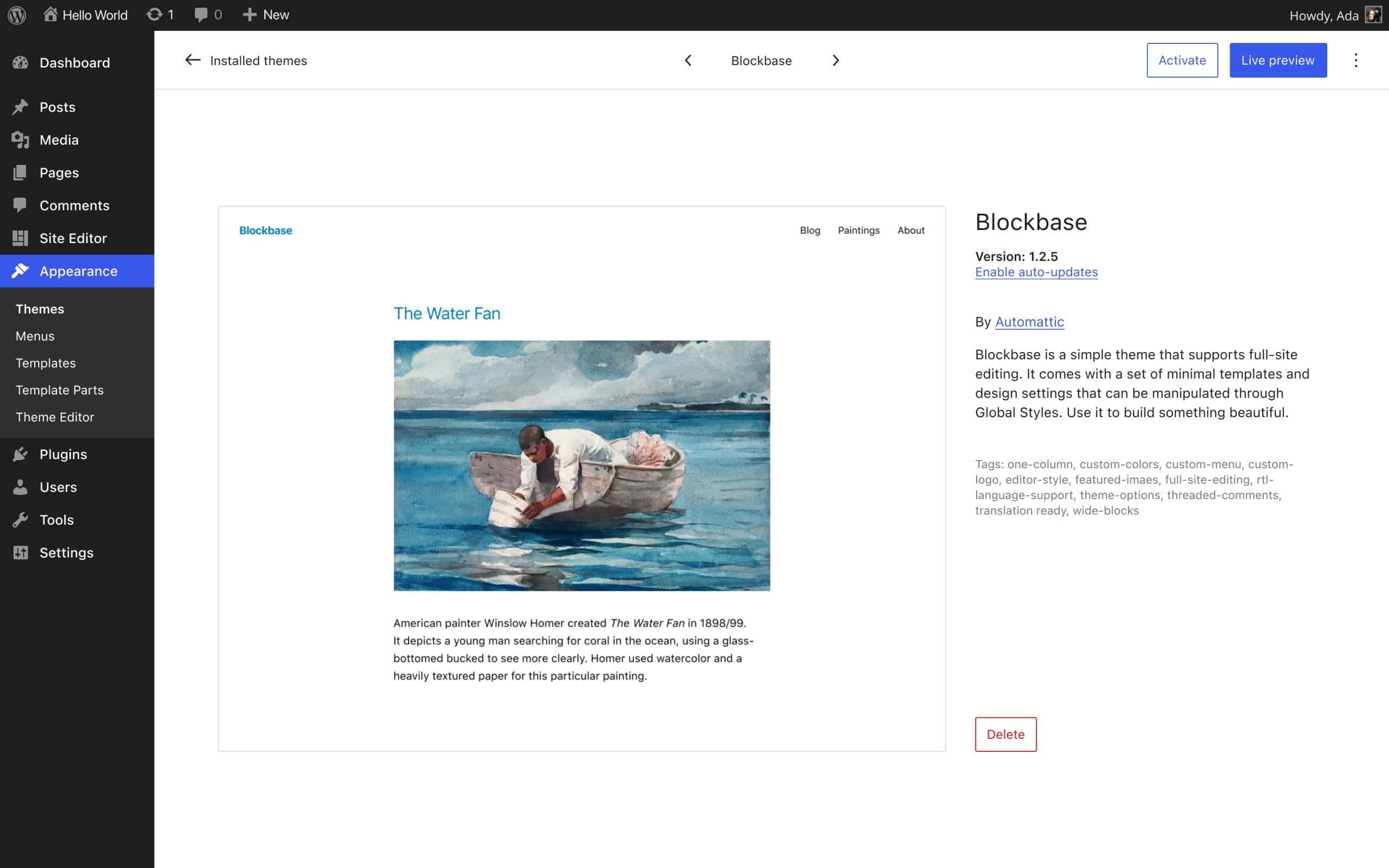The image size is (1389, 868).
Task: Open Media in the sidebar
Action: 77,139
